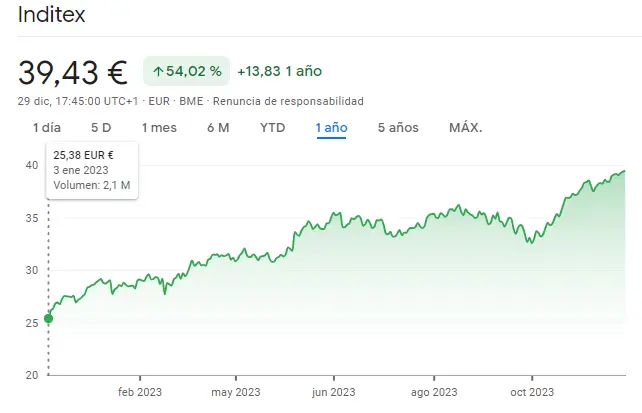This screenshot has width=642, height=413.
Task: Click the 39,43 € current price
Action: pyautogui.click(x=73, y=72)
